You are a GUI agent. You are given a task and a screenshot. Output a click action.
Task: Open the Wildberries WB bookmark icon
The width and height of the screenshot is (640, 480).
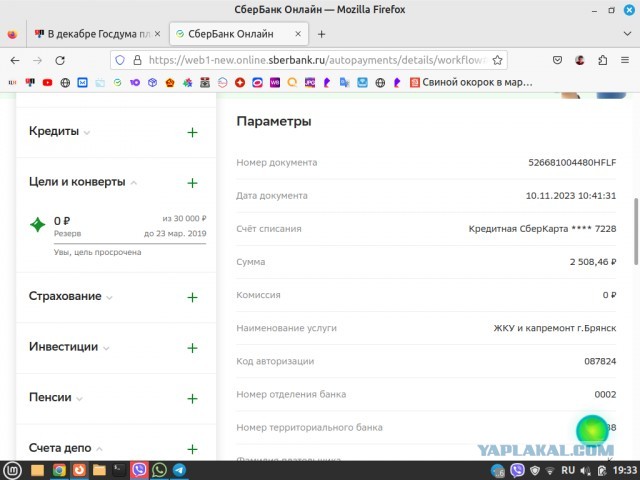click(x=275, y=82)
